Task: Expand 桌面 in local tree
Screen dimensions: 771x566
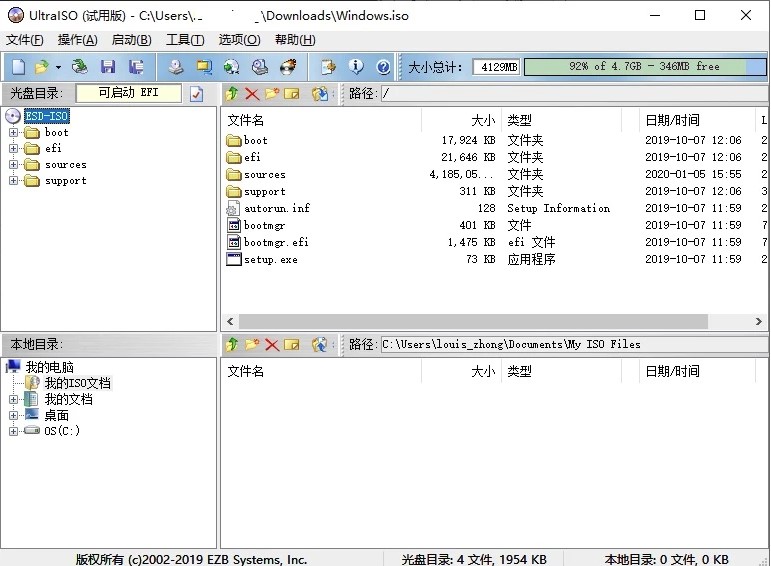Action: tap(13, 415)
